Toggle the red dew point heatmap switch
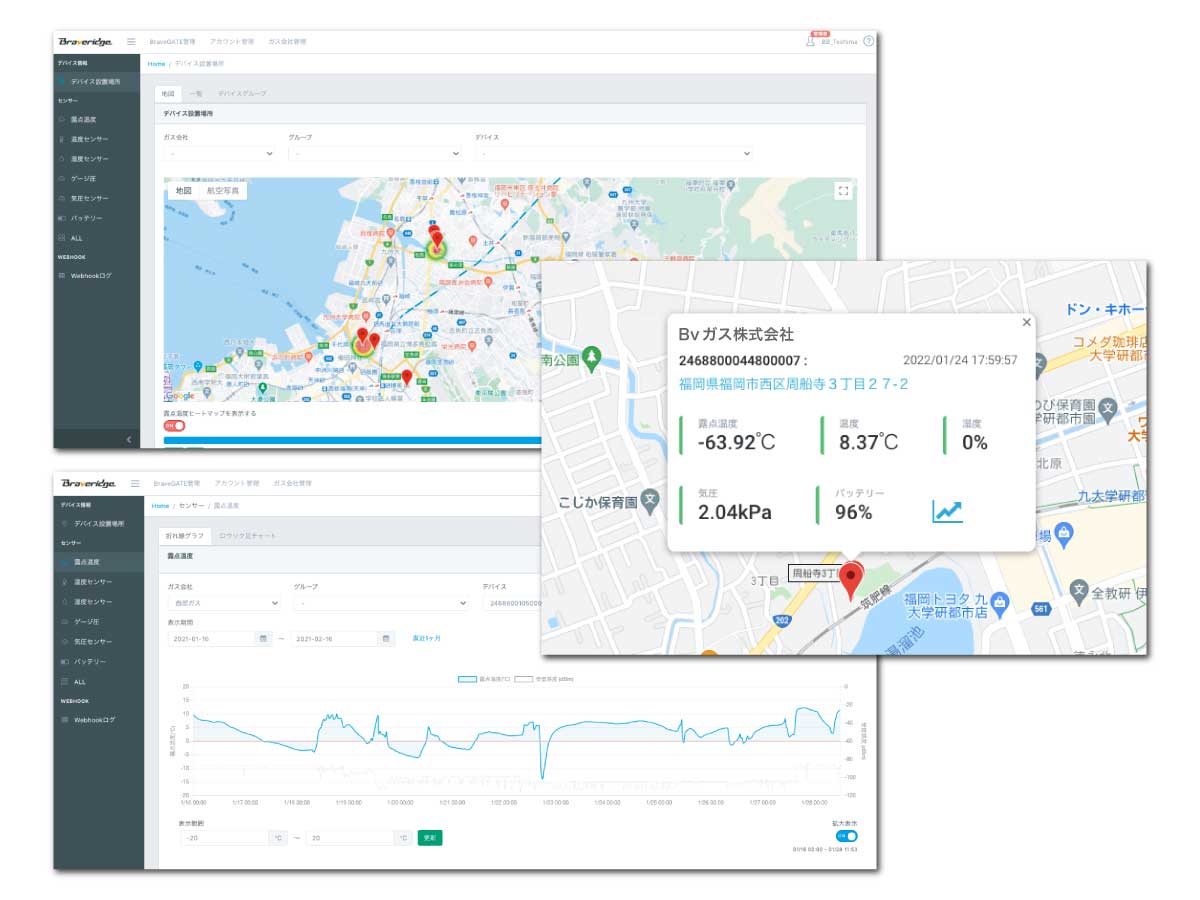The height and width of the screenshot is (900, 1200). point(174,425)
